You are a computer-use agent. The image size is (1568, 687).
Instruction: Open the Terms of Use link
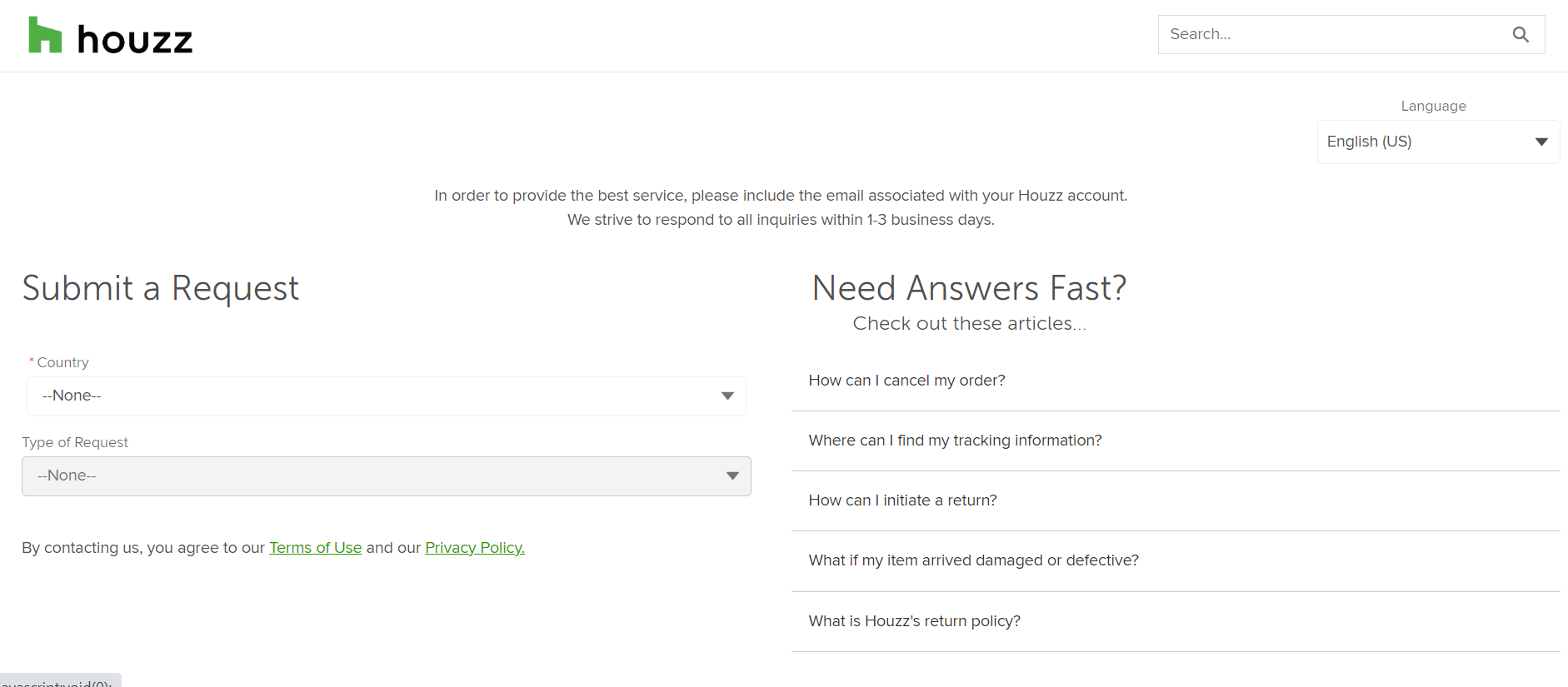tap(315, 548)
